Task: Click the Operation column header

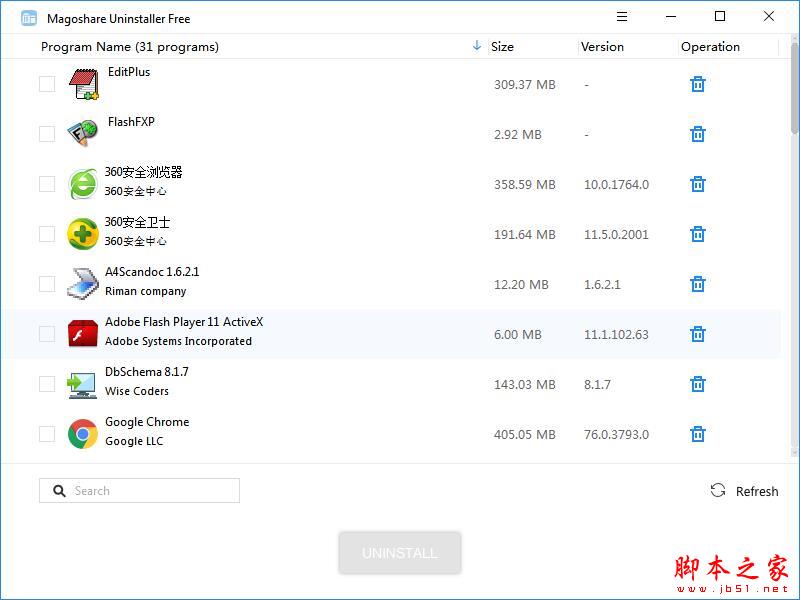Action: pyautogui.click(x=710, y=46)
